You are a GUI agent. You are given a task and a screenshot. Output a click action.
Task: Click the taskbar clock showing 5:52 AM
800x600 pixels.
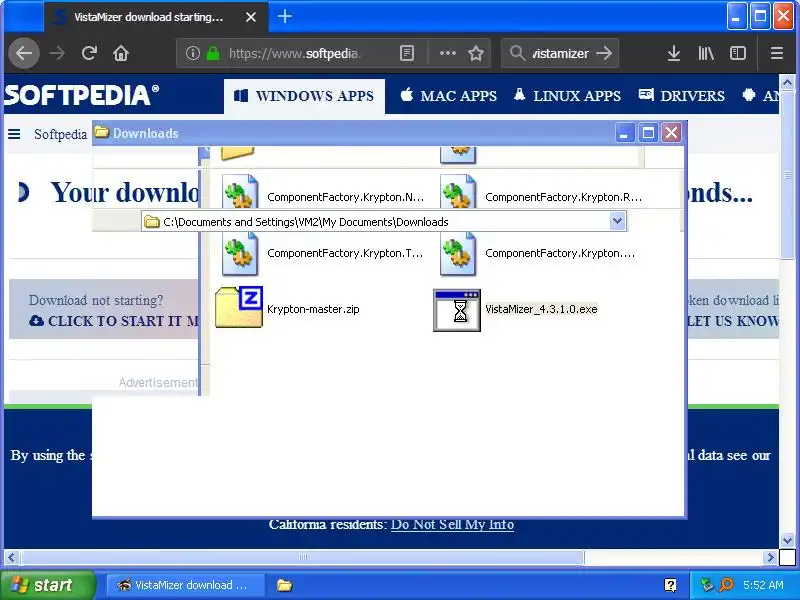[x=763, y=585]
